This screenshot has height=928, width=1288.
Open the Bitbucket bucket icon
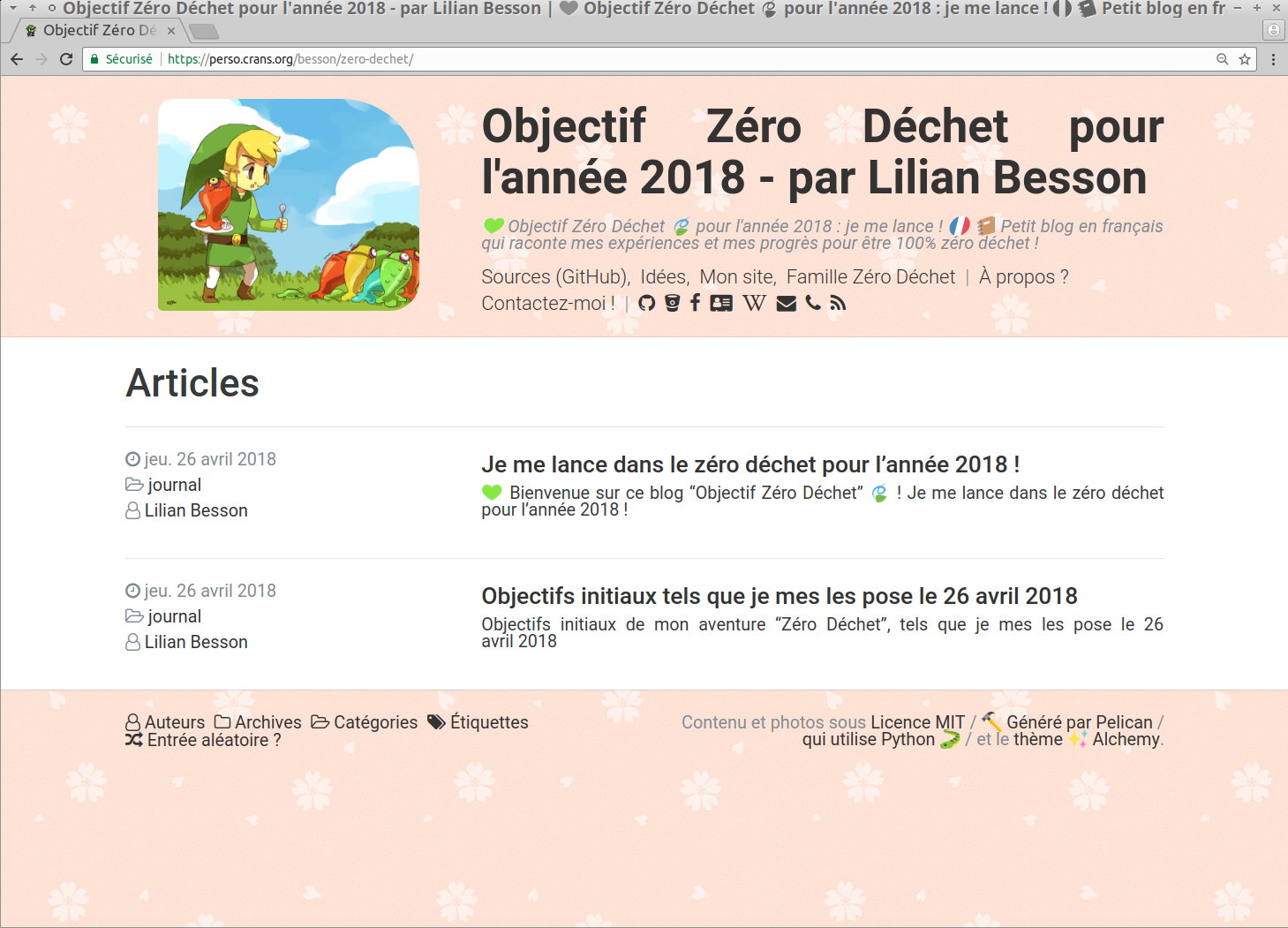pos(673,304)
